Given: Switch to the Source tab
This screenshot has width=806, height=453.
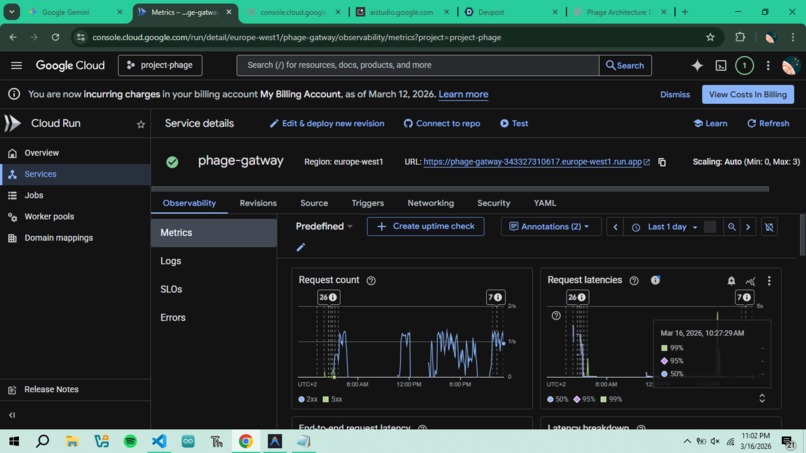Looking at the screenshot, I should pos(314,203).
